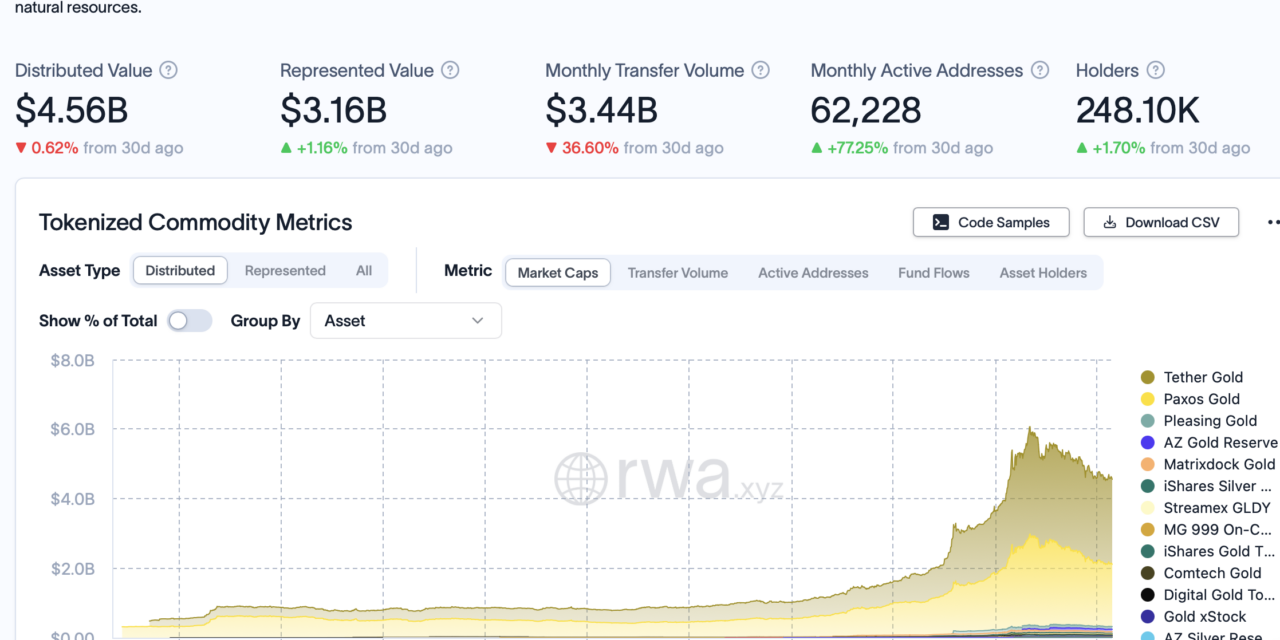The height and width of the screenshot is (640, 1280).
Task: Toggle Tether Gold legend swatch
Action: click(1148, 377)
